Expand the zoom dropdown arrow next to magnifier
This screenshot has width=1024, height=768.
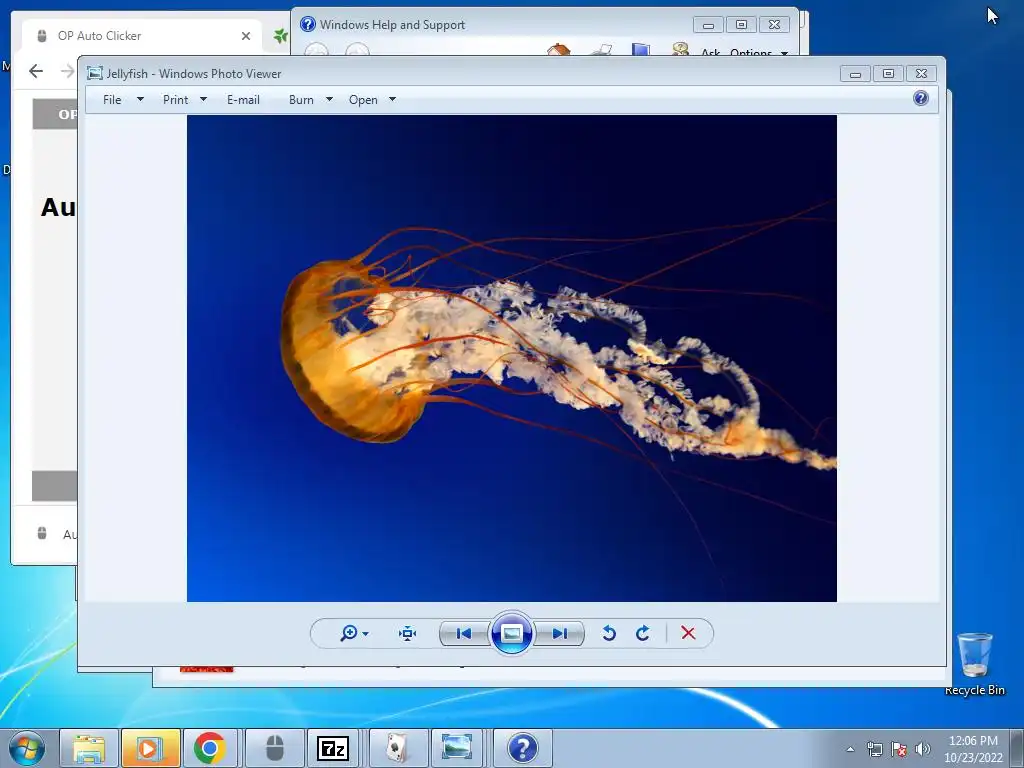366,633
